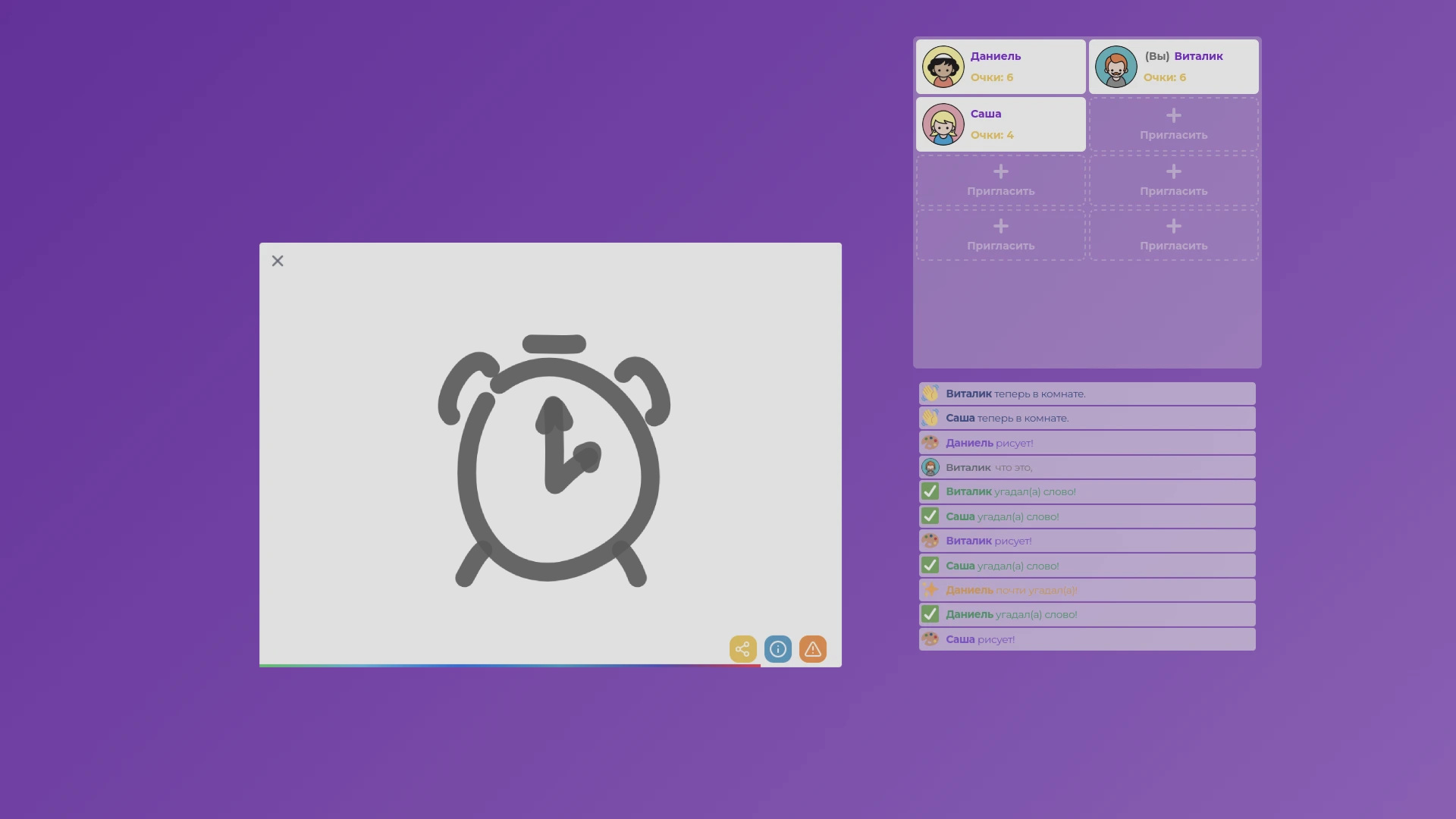Invite a player using the slot beside Виталик
Viewport: 1456px width, 819px height.
coord(1172,124)
